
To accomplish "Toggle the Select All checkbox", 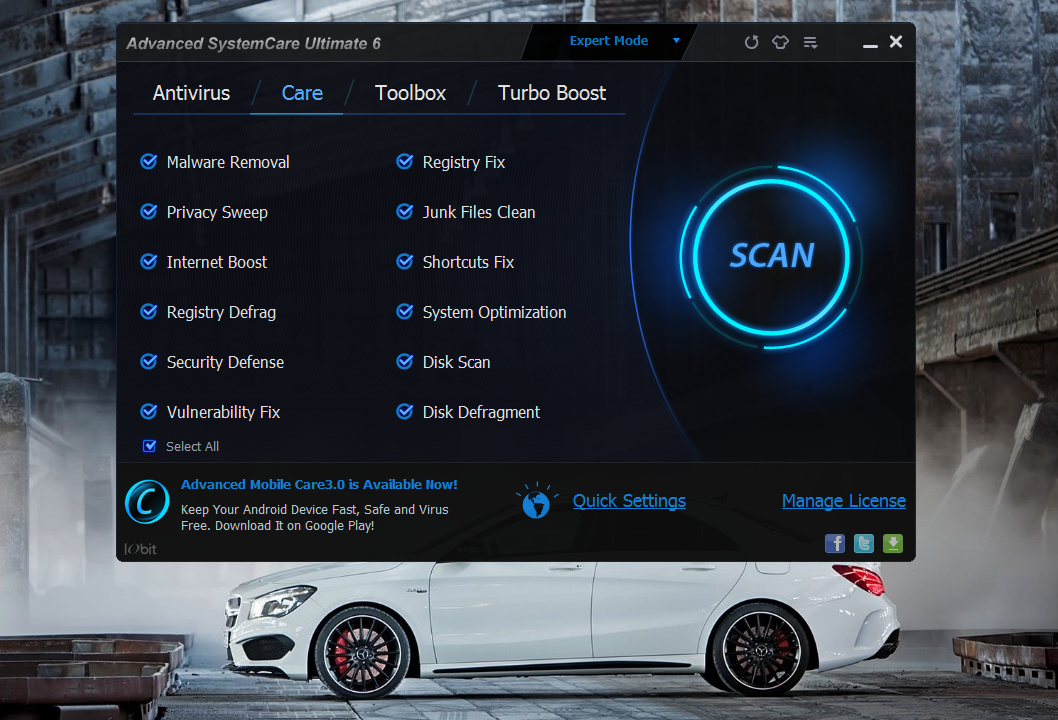I will click(x=150, y=446).
